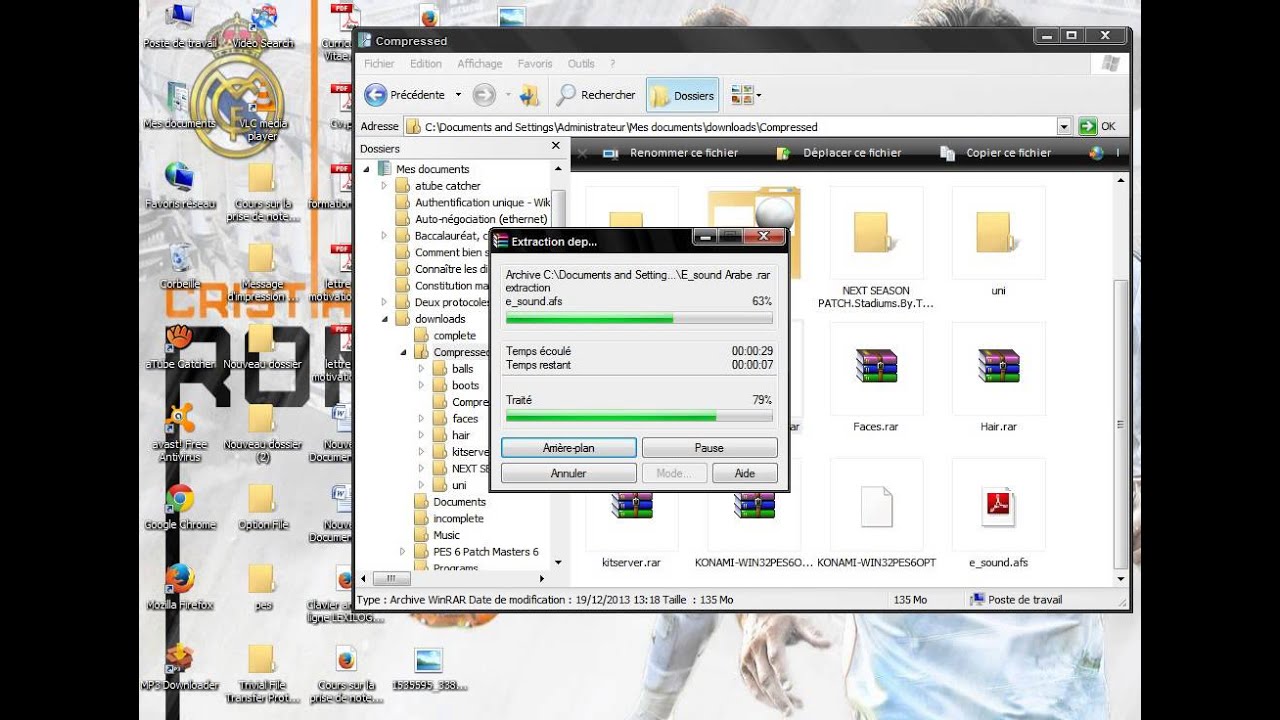Click Annuler to cancel extraction

568,473
